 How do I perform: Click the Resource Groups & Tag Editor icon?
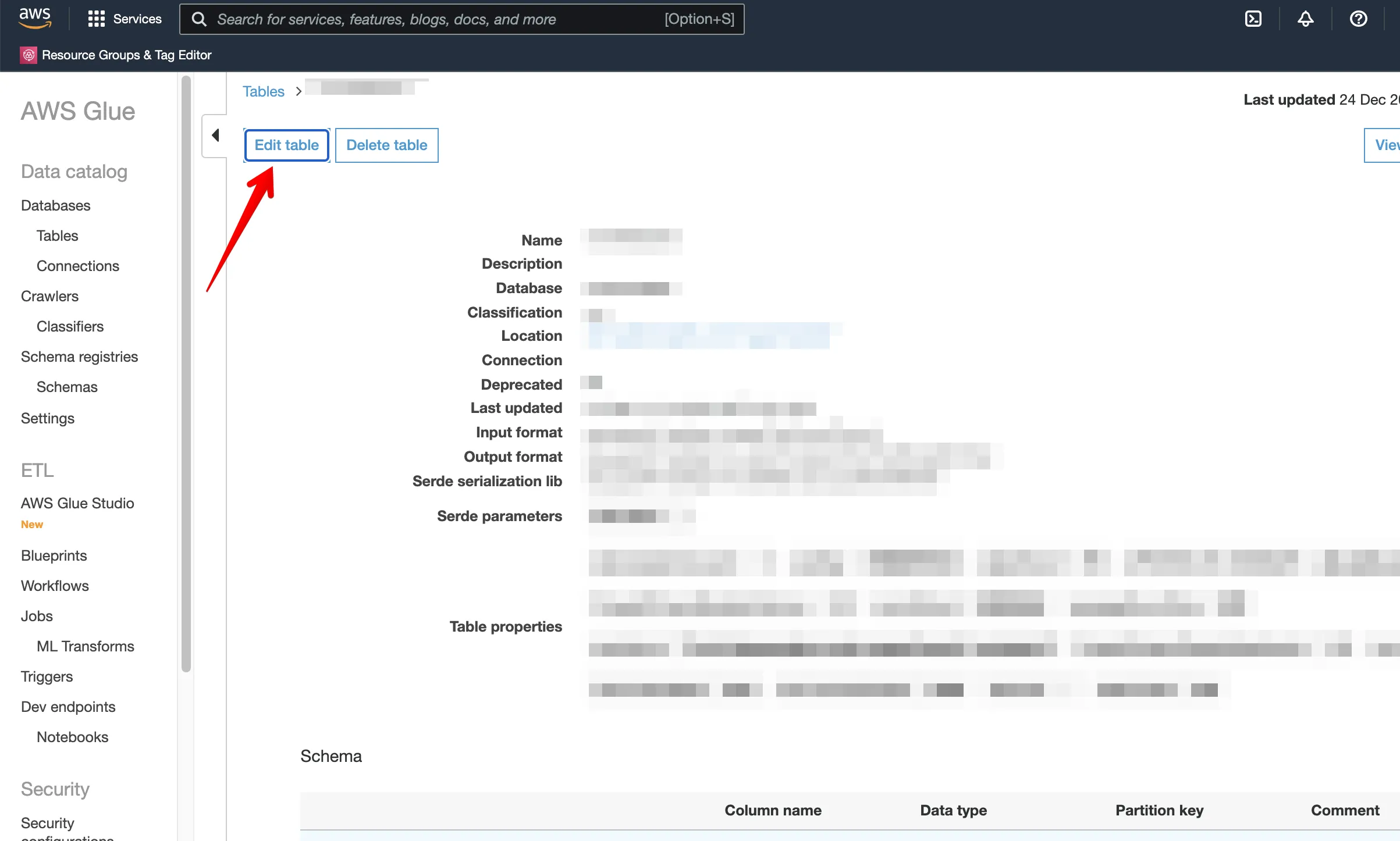coord(29,55)
